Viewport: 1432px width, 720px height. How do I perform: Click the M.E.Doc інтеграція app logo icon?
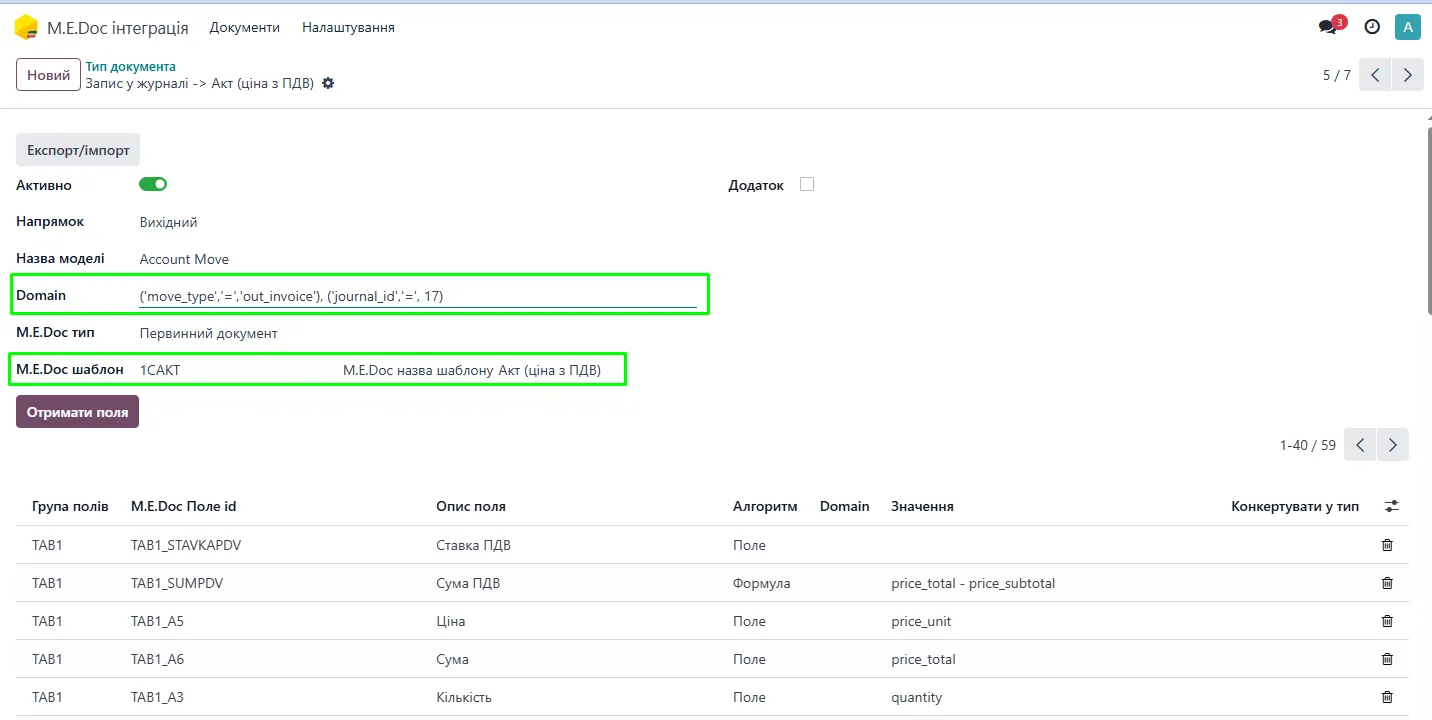coord(26,27)
